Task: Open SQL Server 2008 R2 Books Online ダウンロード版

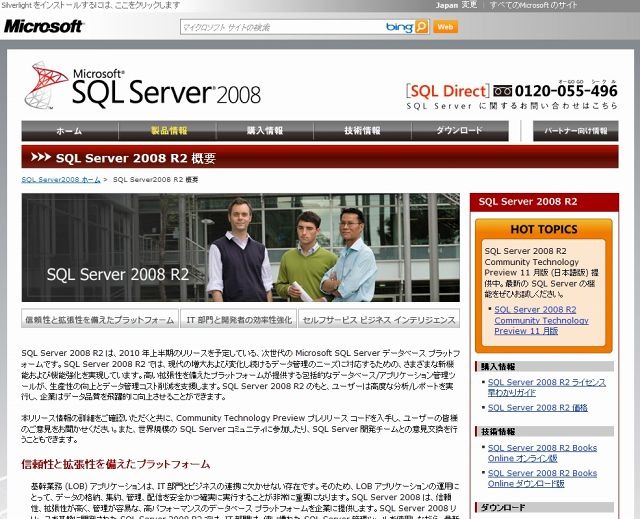Action: [x=542, y=478]
